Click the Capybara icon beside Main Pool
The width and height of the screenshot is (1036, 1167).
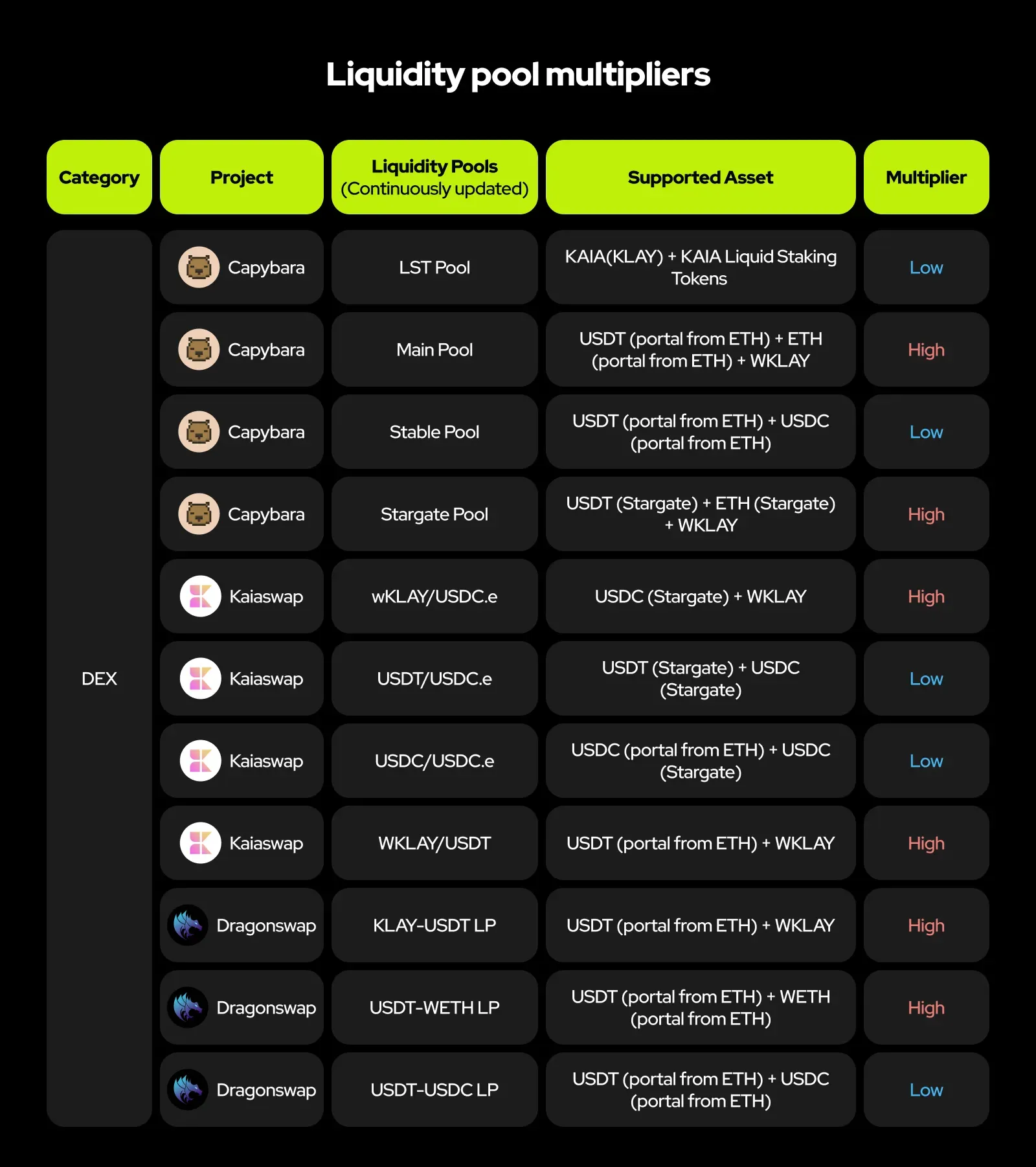[199, 350]
